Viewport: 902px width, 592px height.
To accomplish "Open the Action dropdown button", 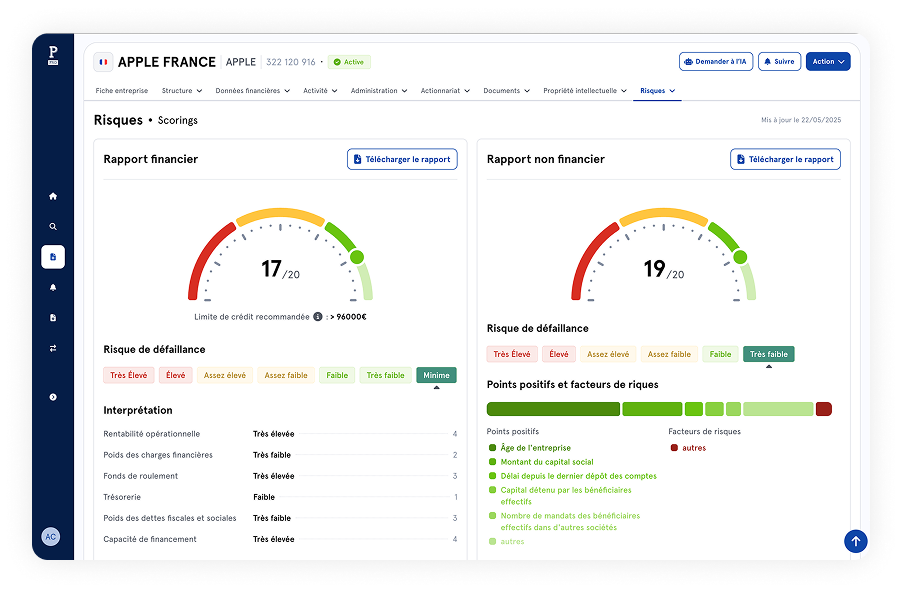I will pyautogui.click(x=828, y=62).
